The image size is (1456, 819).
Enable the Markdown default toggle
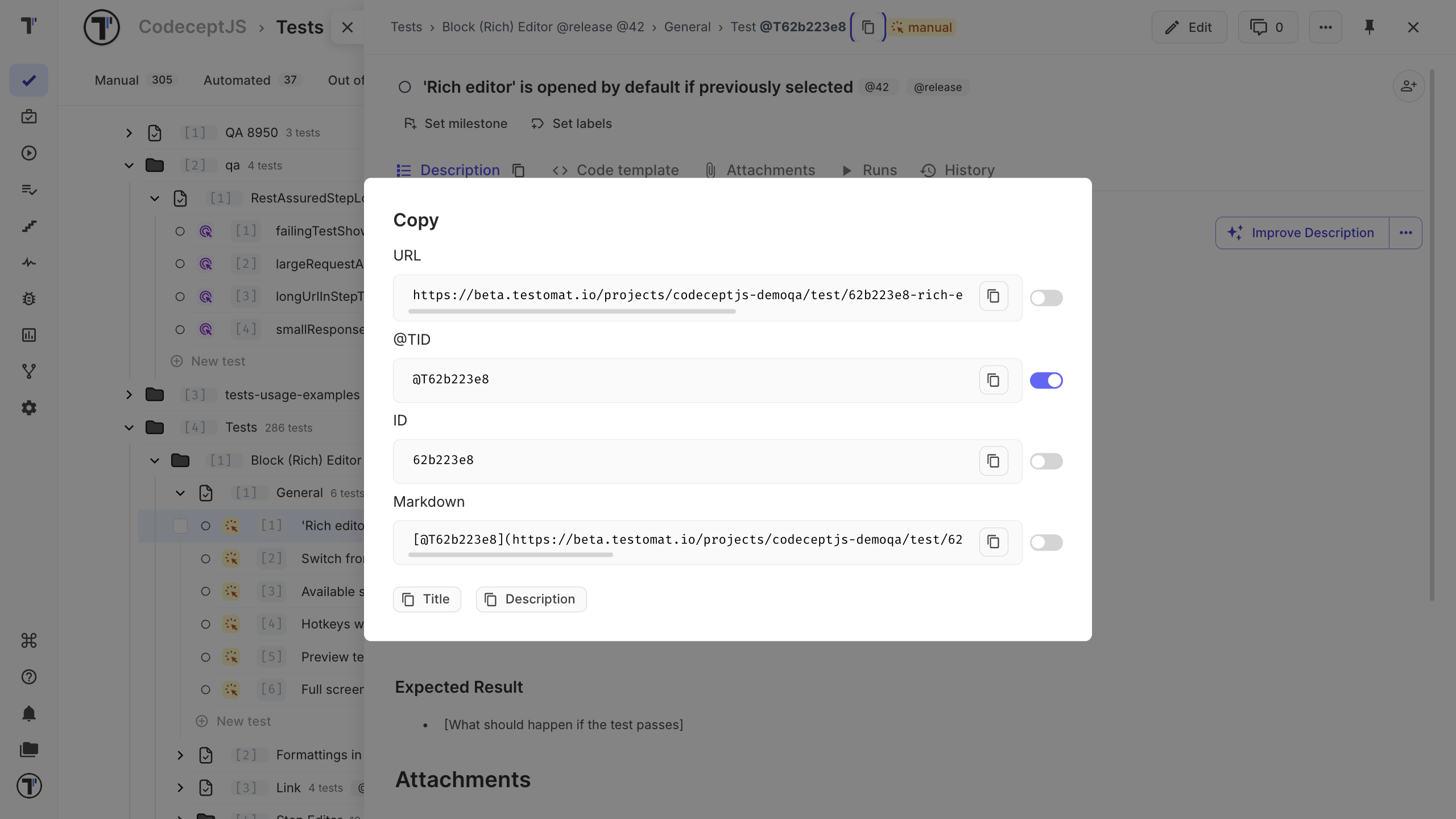[x=1046, y=543]
